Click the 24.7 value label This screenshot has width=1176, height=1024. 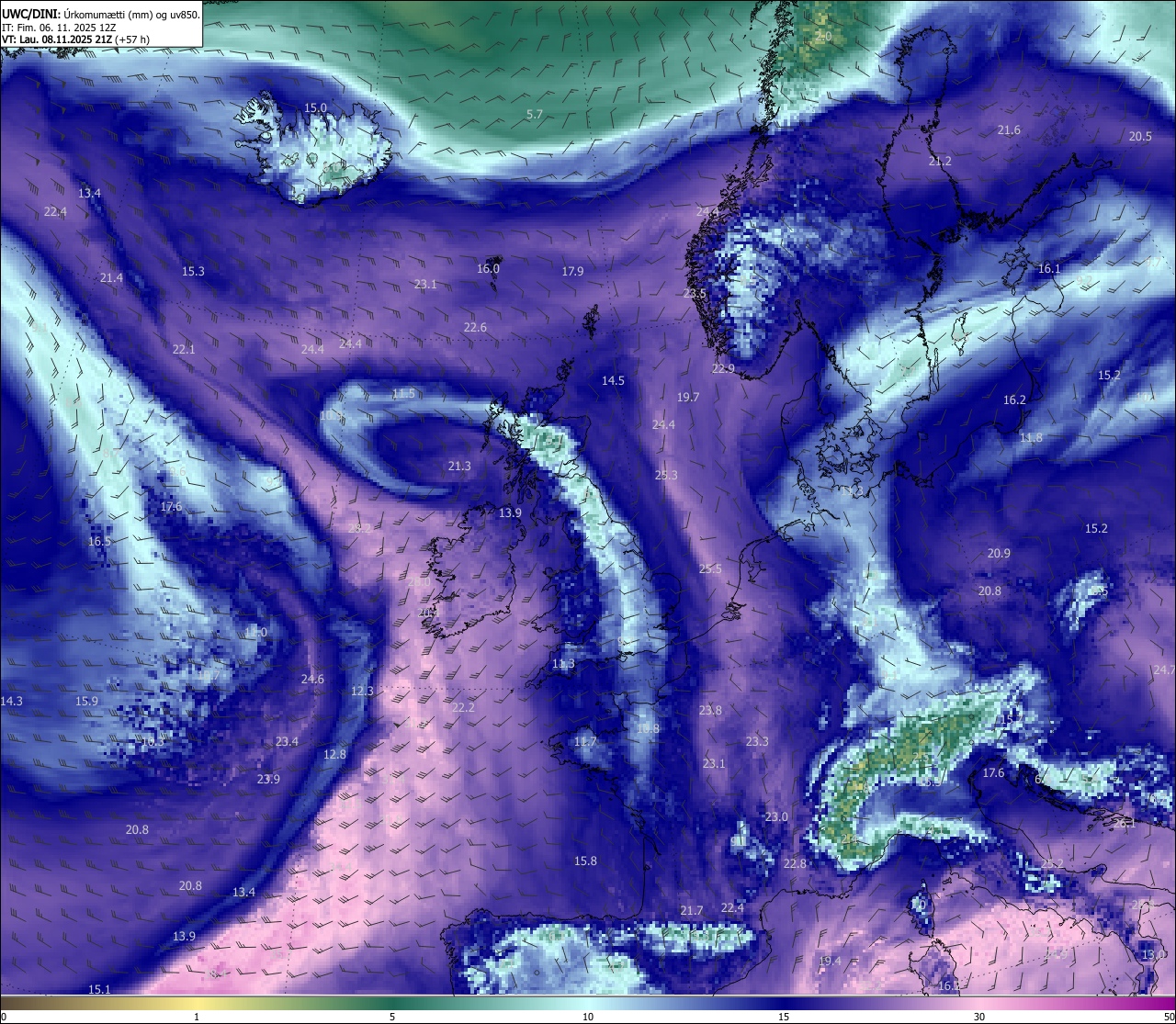pyautogui.click(x=1164, y=669)
